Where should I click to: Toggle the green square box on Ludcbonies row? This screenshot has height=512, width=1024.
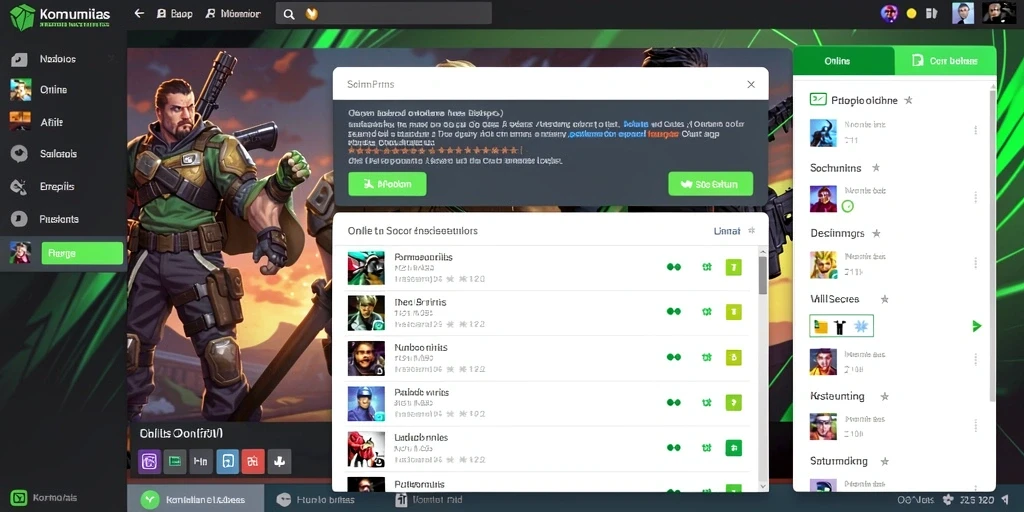pyautogui.click(x=733, y=448)
